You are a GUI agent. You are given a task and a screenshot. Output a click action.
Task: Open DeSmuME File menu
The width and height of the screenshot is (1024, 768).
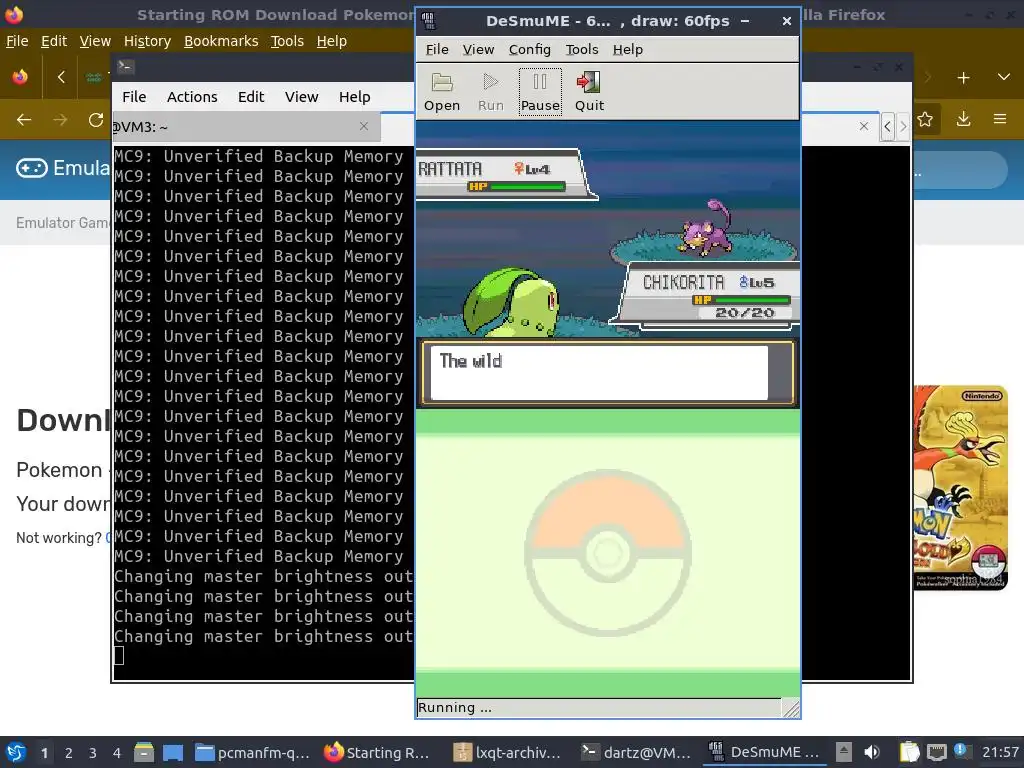point(437,50)
